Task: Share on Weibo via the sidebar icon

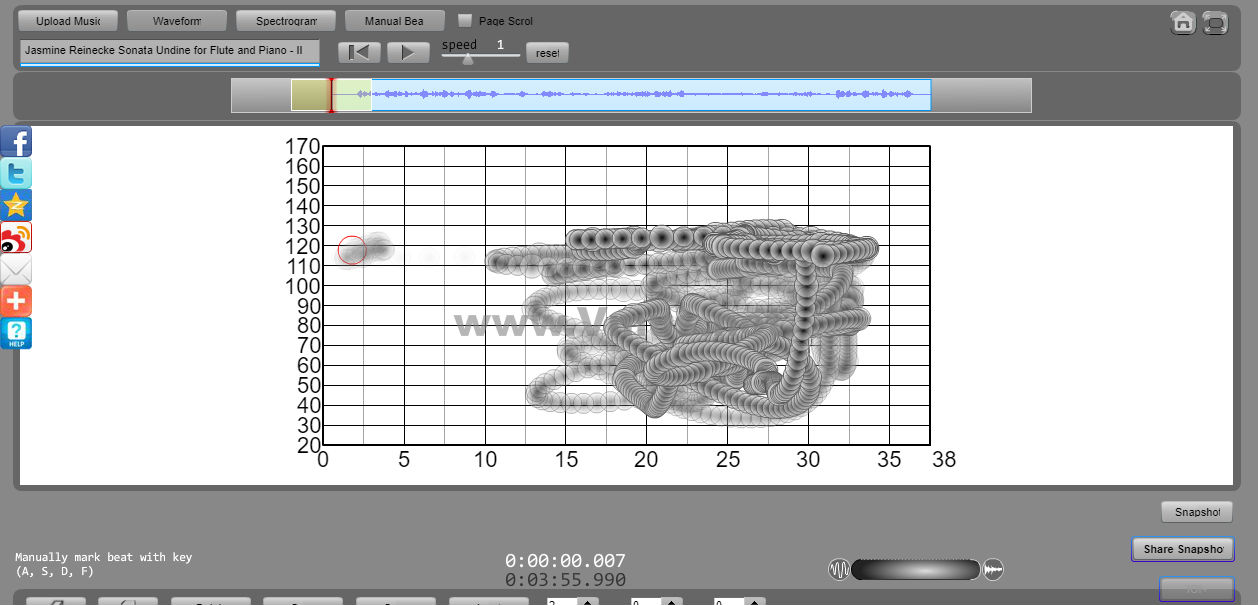Action: point(16,238)
